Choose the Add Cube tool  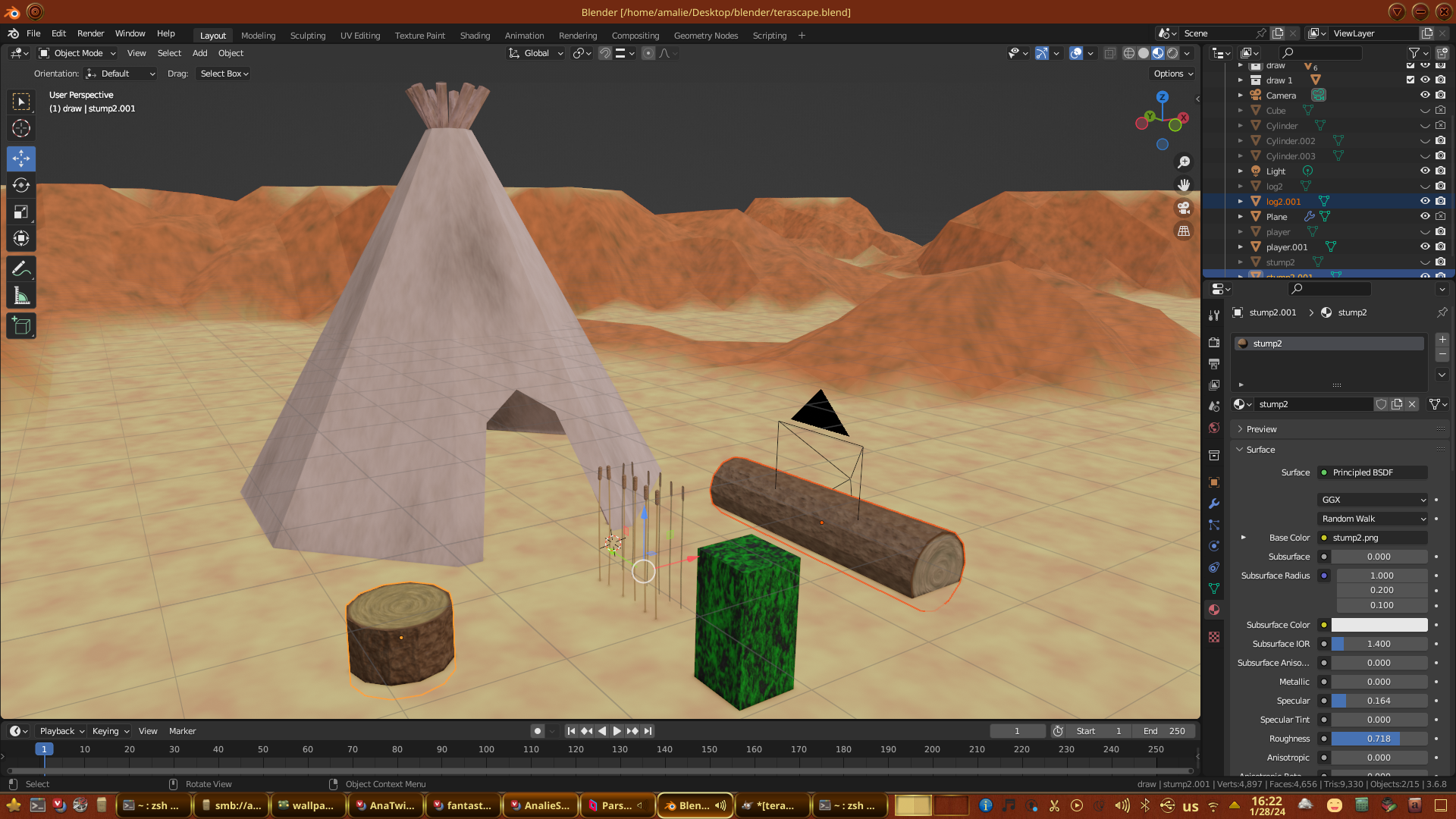tap(21, 326)
